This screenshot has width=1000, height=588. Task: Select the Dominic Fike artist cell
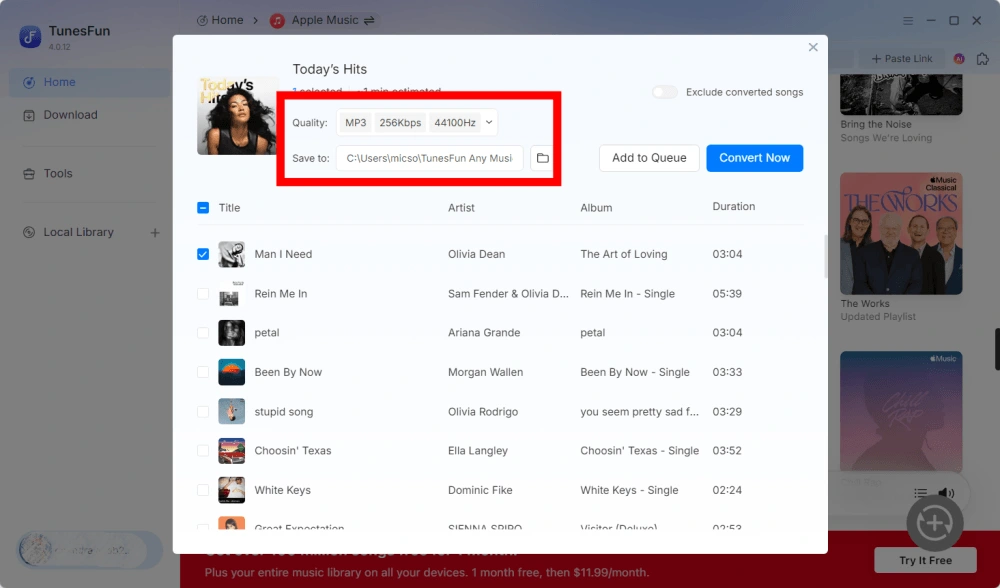click(x=480, y=490)
